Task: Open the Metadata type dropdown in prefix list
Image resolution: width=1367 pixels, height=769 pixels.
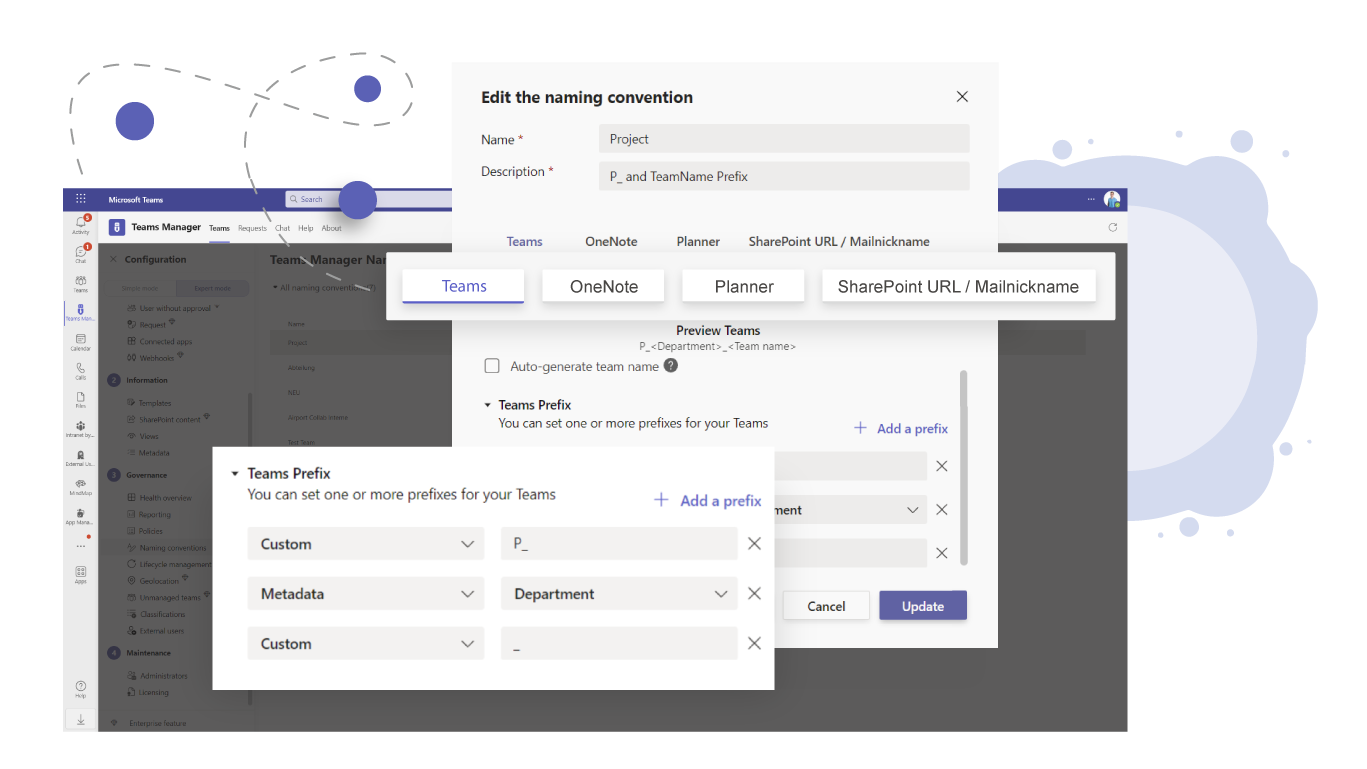Action: (x=366, y=594)
